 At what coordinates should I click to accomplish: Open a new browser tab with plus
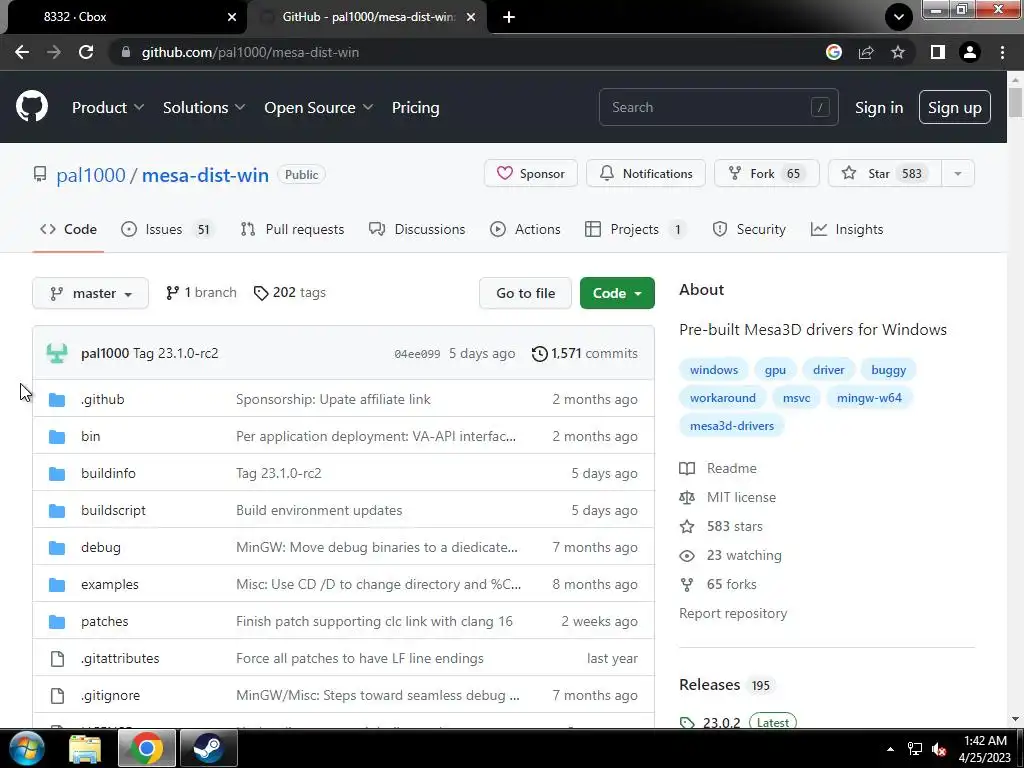(x=509, y=17)
